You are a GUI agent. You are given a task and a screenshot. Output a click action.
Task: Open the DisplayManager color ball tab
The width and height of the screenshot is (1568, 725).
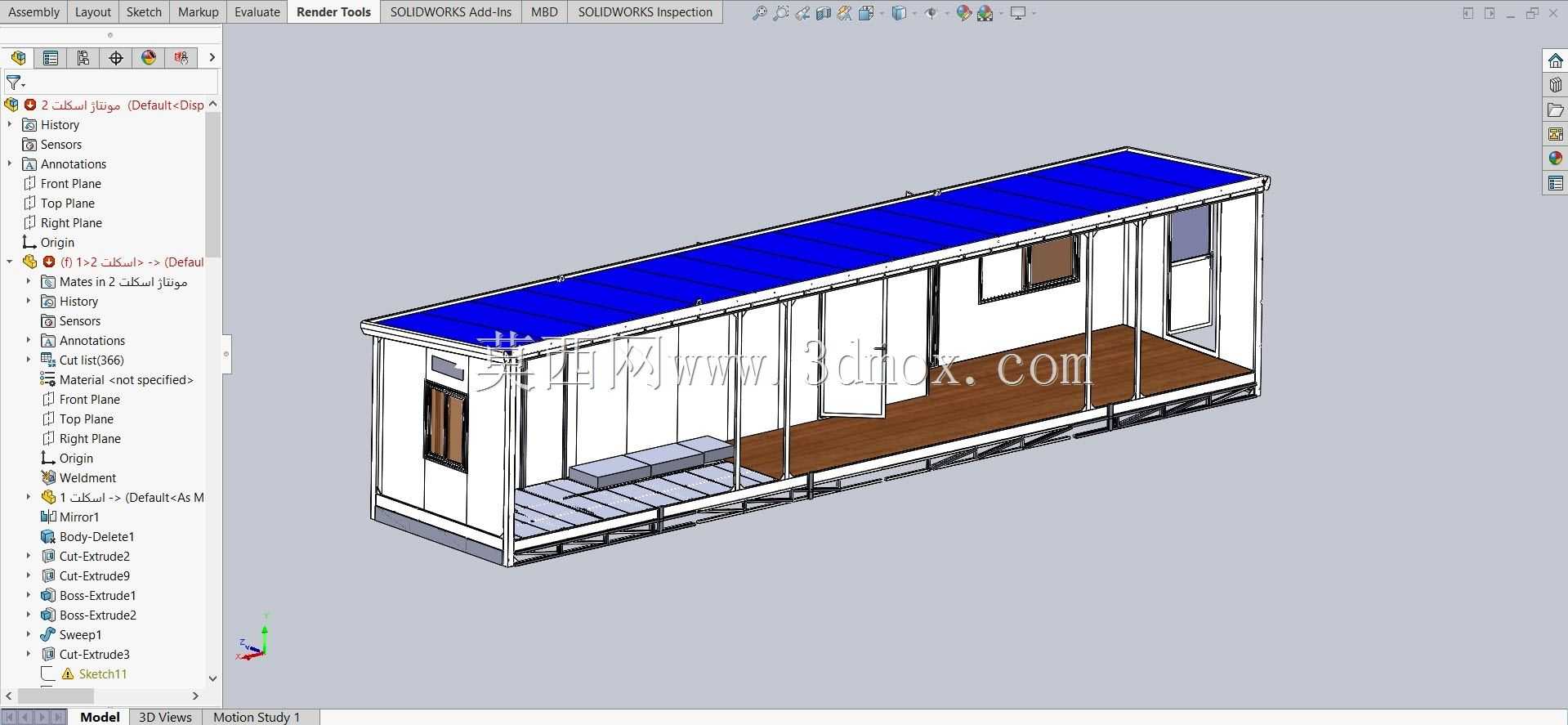(x=149, y=57)
